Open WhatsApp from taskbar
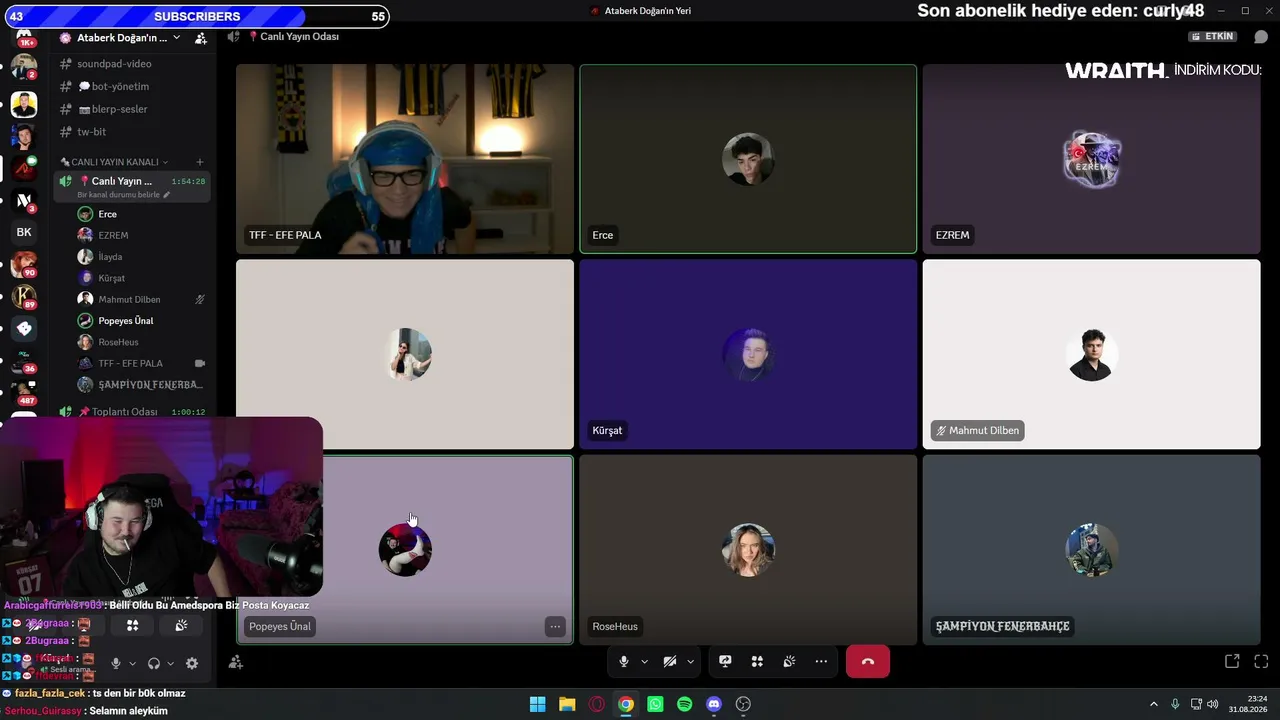 655,704
